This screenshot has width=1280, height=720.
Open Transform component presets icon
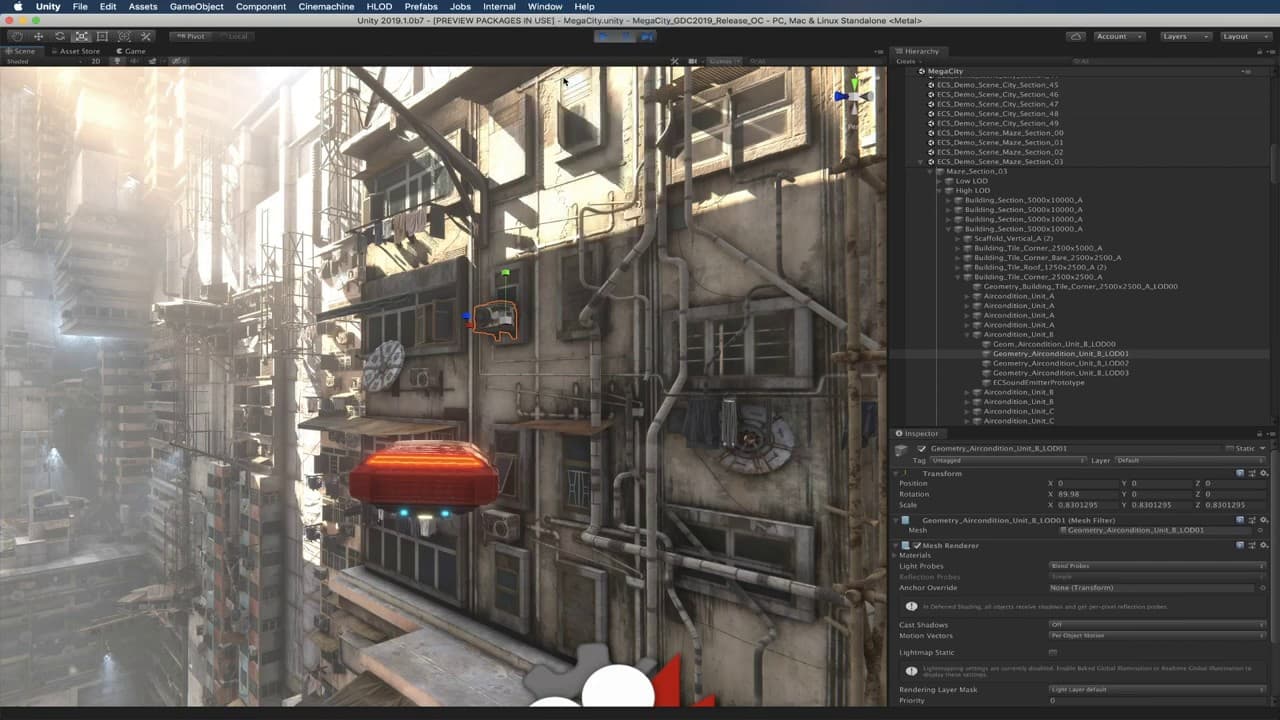click(1252, 473)
